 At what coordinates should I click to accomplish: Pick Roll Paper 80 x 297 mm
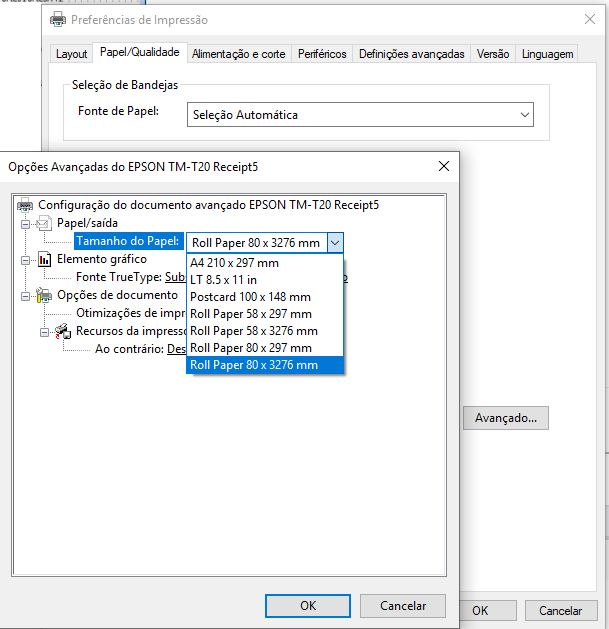click(x=265, y=348)
